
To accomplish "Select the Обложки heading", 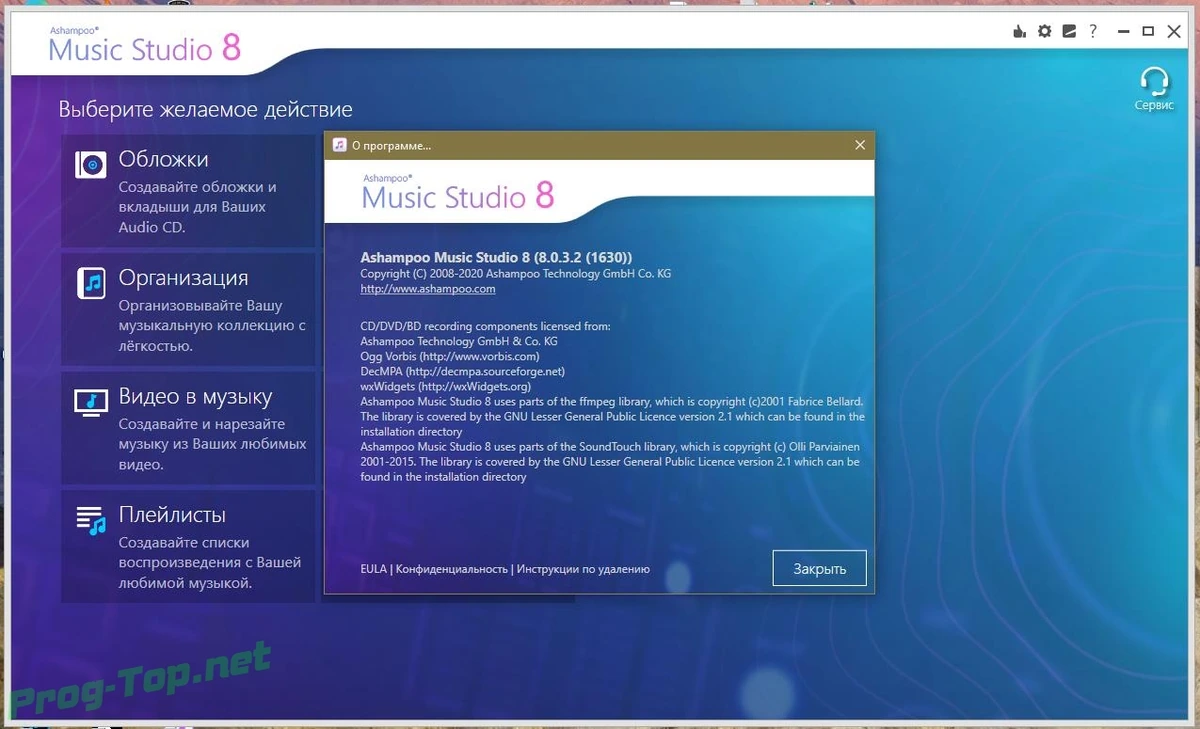I will pyautogui.click(x=164, y=159).
